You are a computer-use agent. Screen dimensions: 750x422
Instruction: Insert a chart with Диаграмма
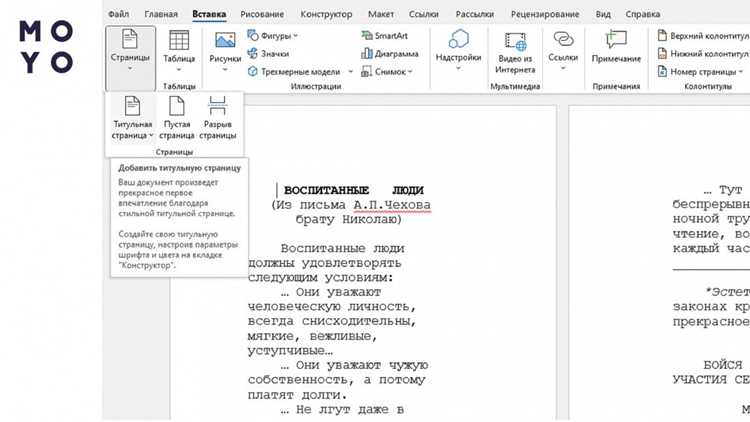[x=390, y=54]
